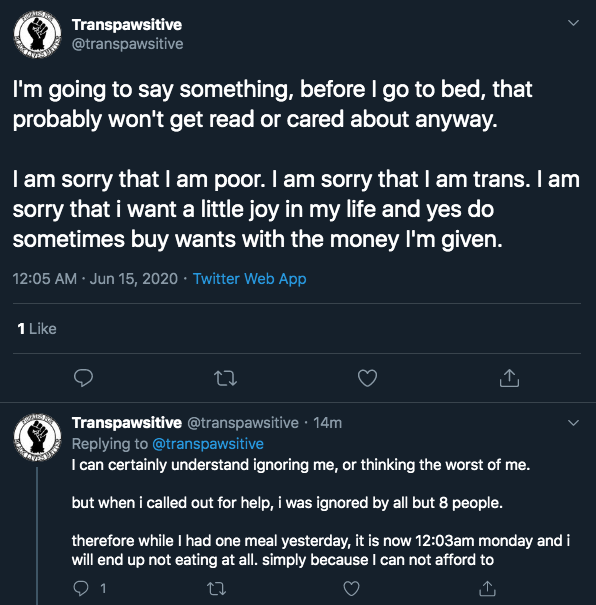Click the 12:05 AM Jun 15, 2020 timestamp
Screen dimensions: 596x605
pos(95,279)
